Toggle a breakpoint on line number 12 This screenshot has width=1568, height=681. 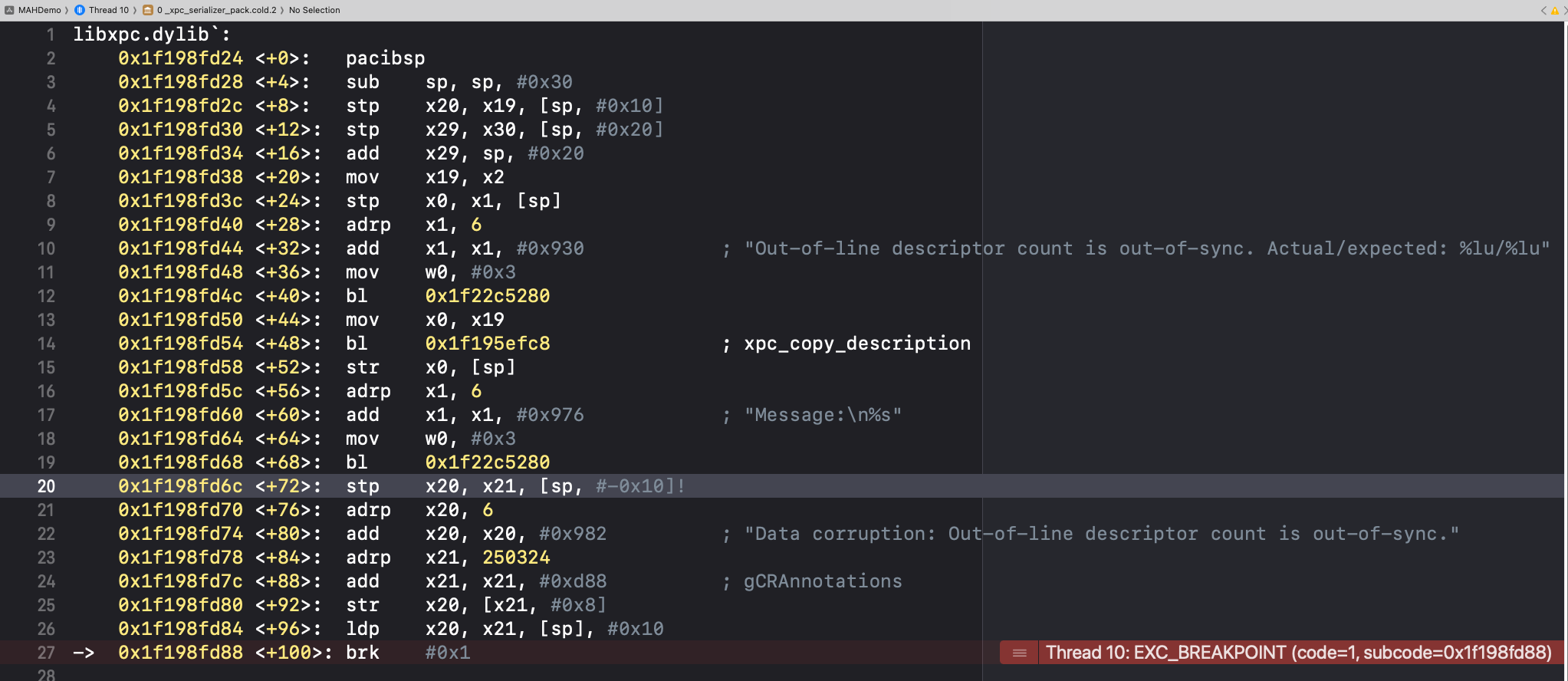46,296
